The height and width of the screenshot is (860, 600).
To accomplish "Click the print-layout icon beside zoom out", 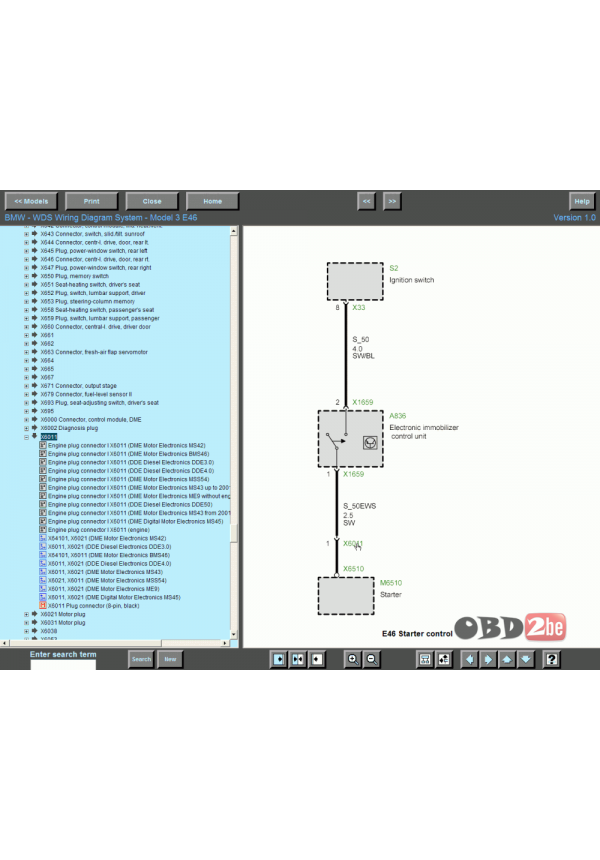I will [425, 659].
